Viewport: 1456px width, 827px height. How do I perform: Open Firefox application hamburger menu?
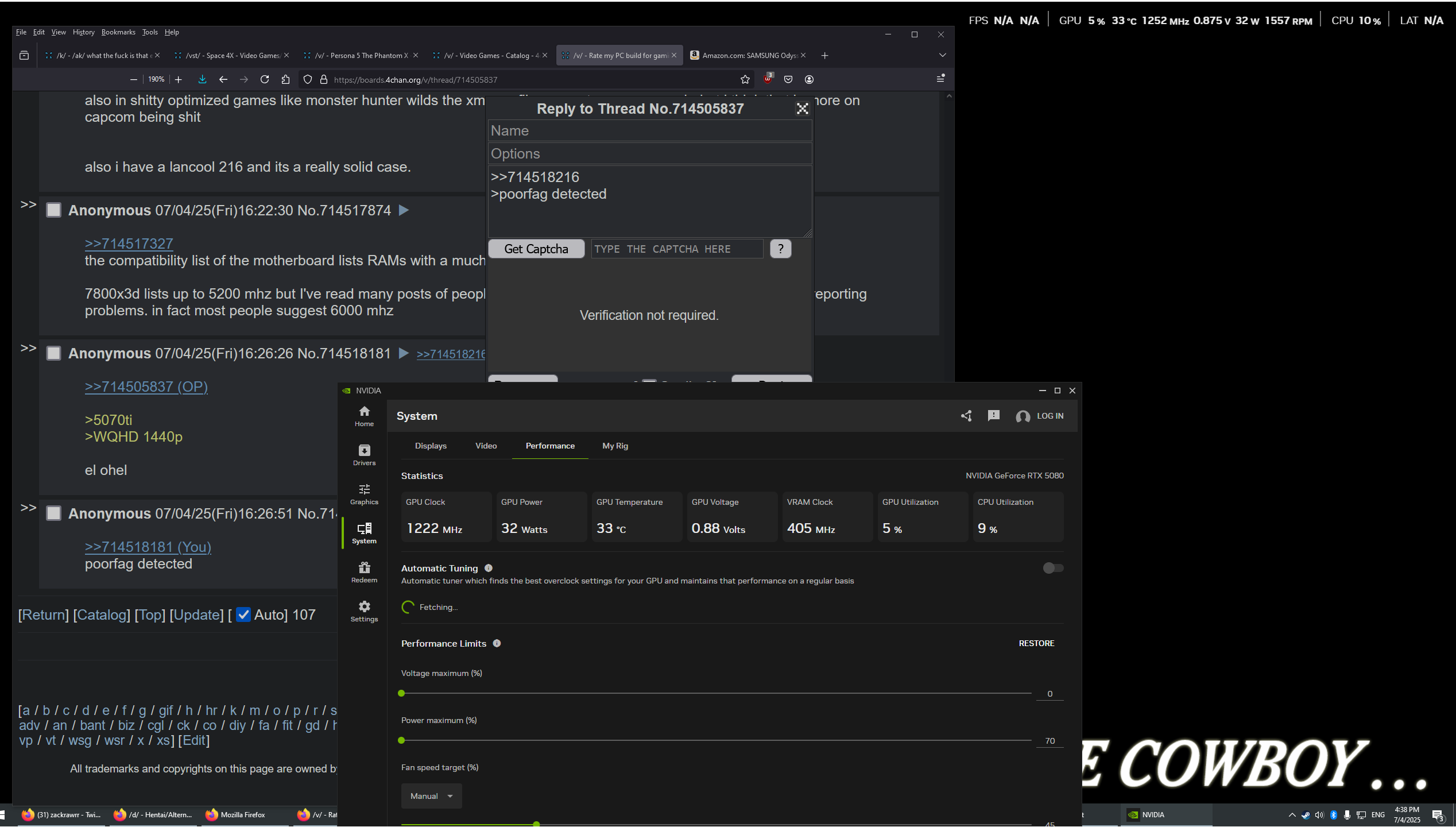[940, 79]
